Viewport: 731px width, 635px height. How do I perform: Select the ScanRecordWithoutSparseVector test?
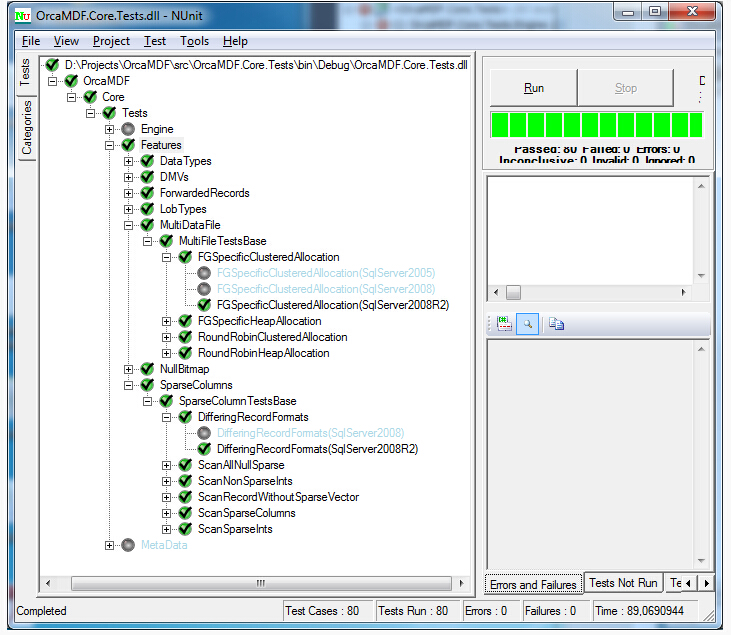click(x=278, y=497)
